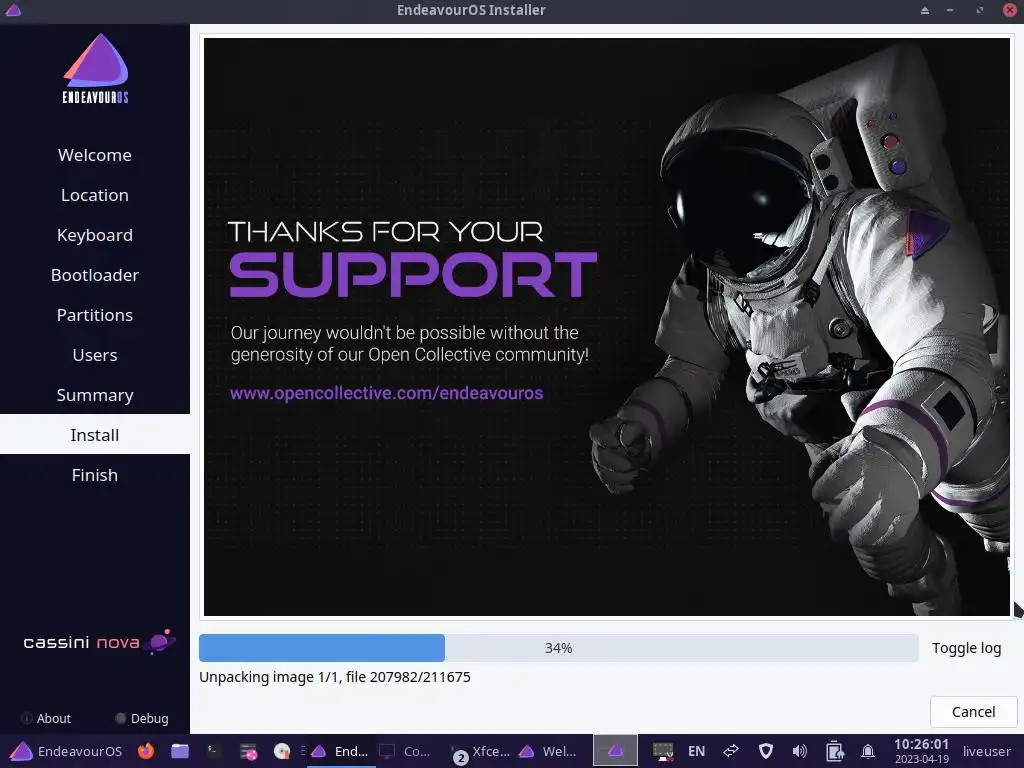Viewport: 1024px width, 768px height.
Task: Switch to End... installer taskbar window
Action: (x=341, y=751)
